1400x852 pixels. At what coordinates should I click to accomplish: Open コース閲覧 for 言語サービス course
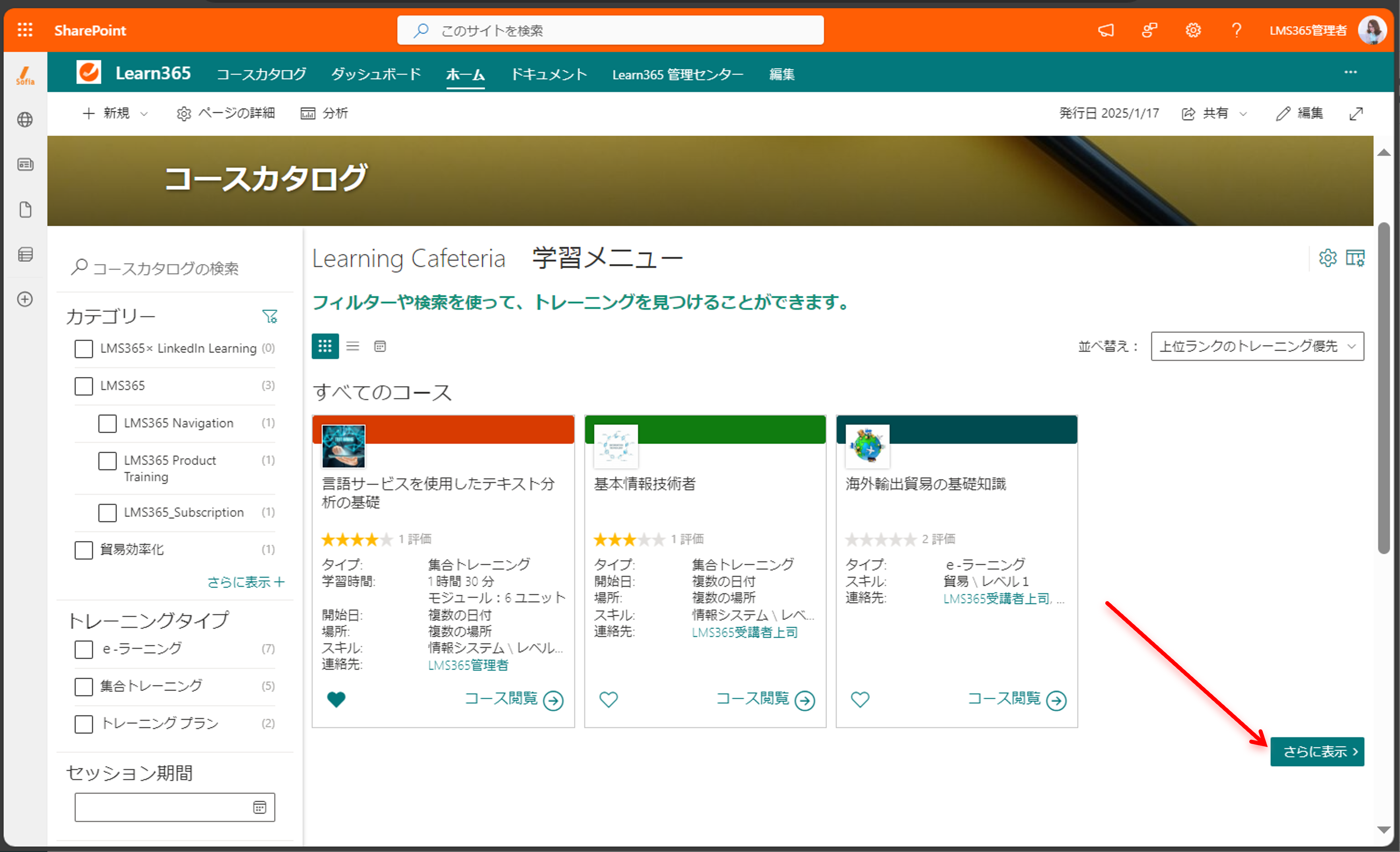514,699
